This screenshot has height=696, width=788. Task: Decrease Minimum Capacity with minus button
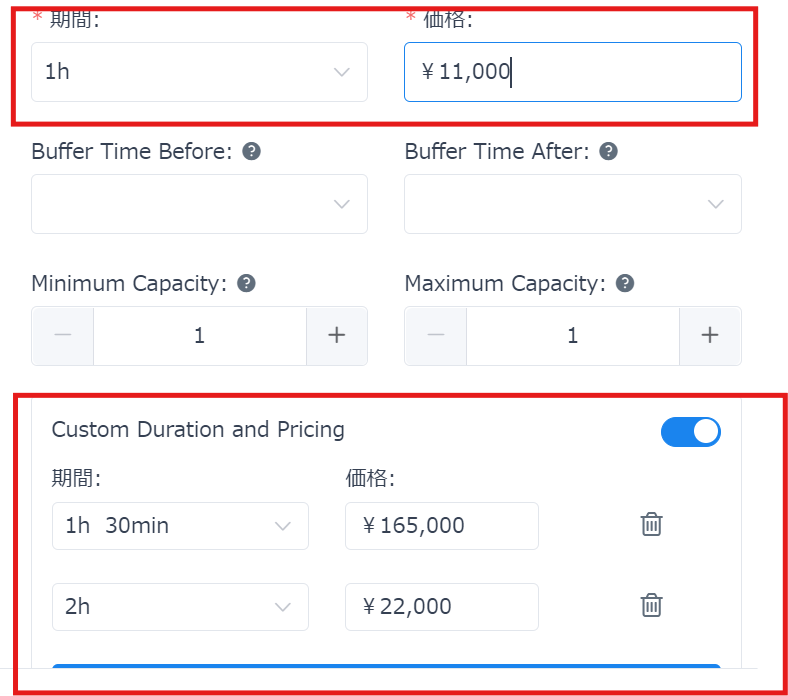[x=63, y=336]
